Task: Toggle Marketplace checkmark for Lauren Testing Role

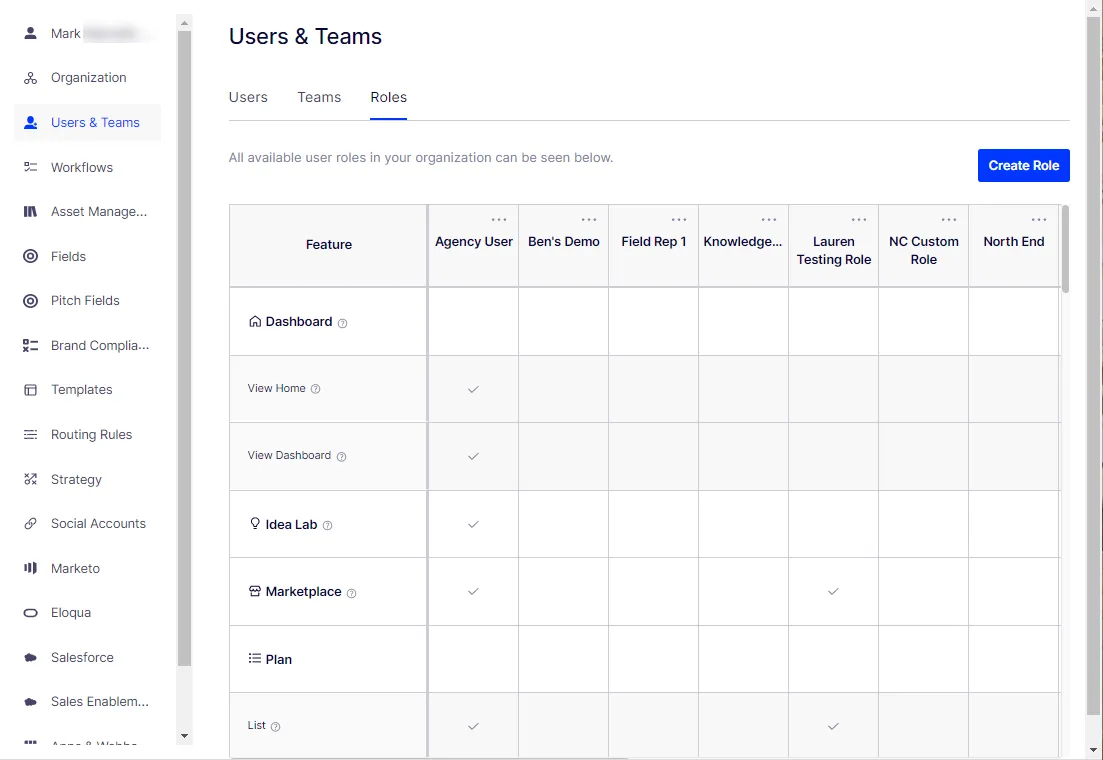Action: (834, 591)
